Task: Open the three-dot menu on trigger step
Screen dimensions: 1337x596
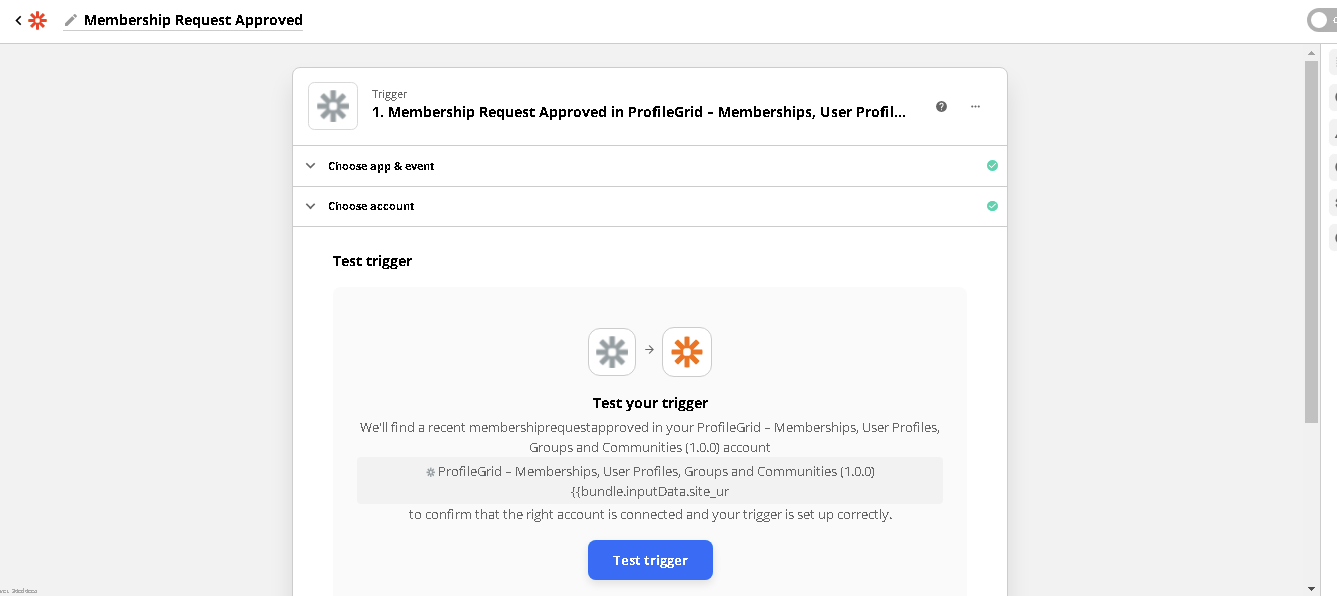Action: 975,106
